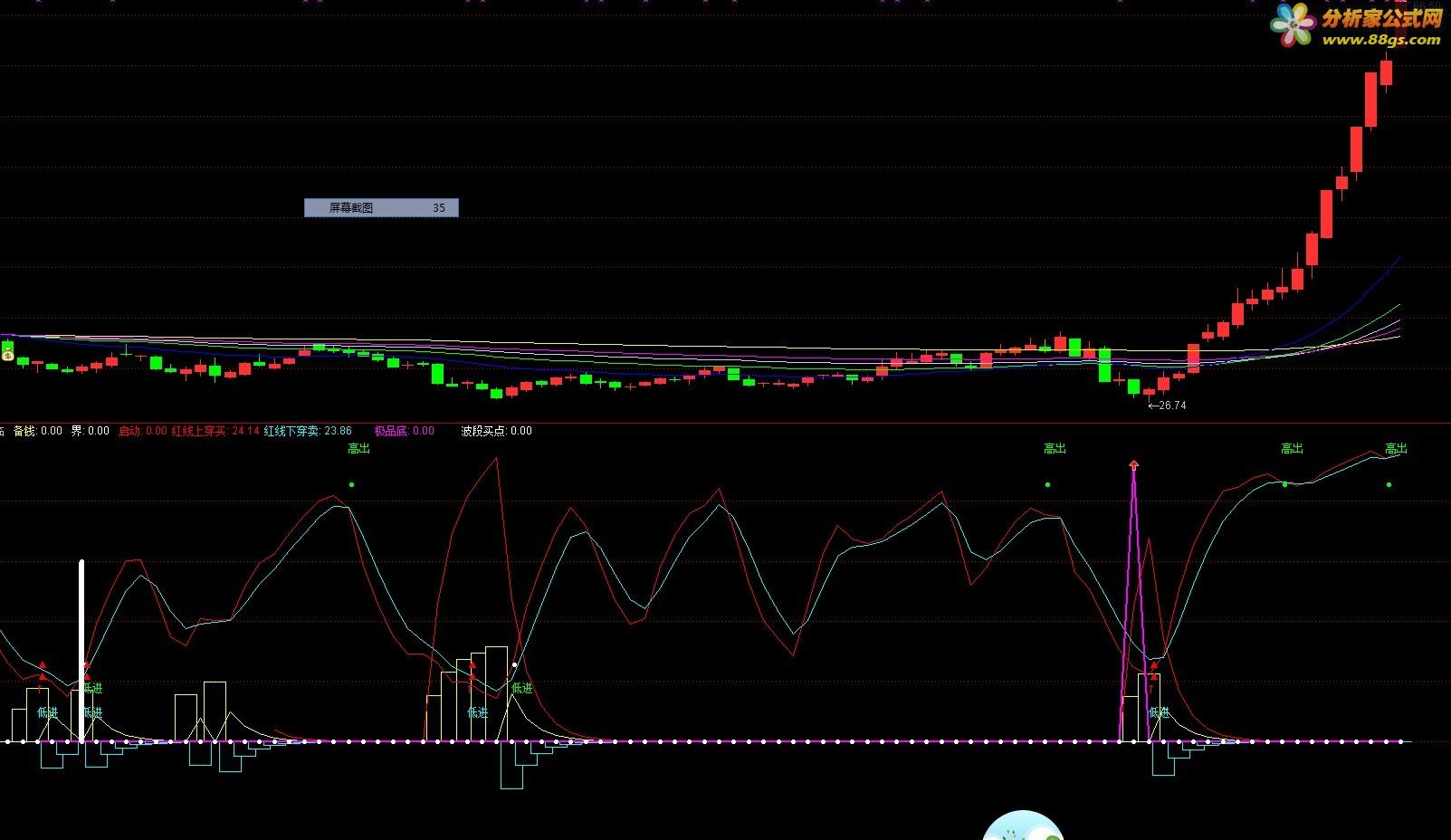The width and height of the screenshot is (1451, 840).
Task: Click the 备钱: 0.00 indicator value
Action: point(38,431)
